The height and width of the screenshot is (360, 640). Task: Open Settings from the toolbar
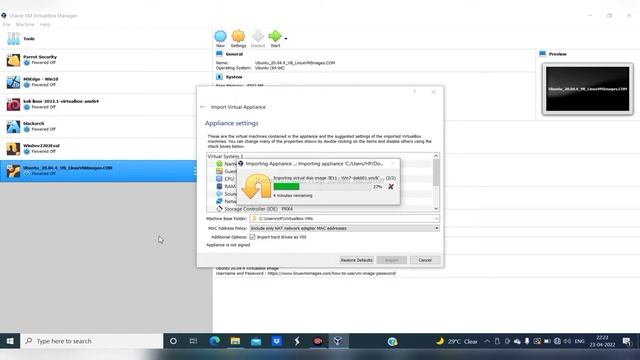[x=238, y=39]
